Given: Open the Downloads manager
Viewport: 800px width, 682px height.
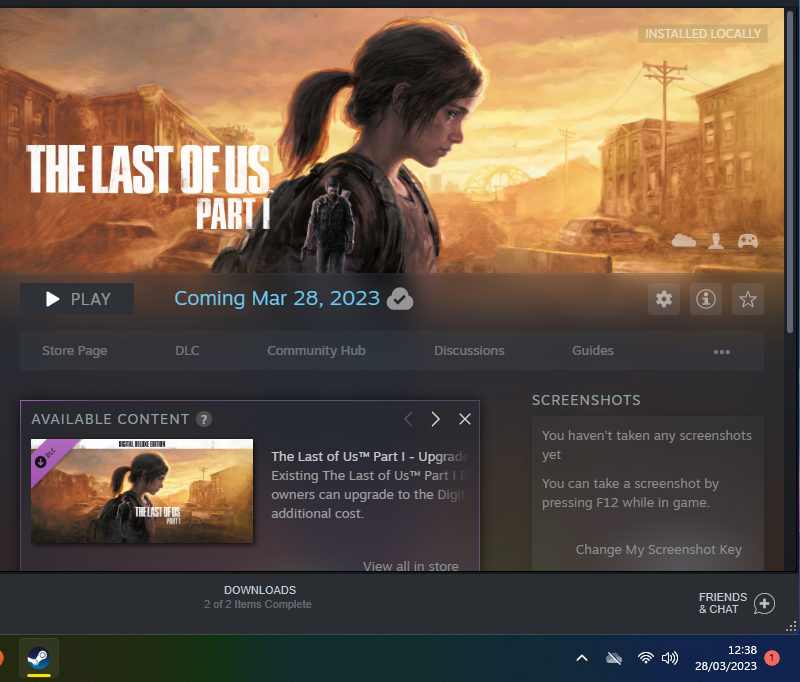Looking at the screenshot, I should coord(258,597).
